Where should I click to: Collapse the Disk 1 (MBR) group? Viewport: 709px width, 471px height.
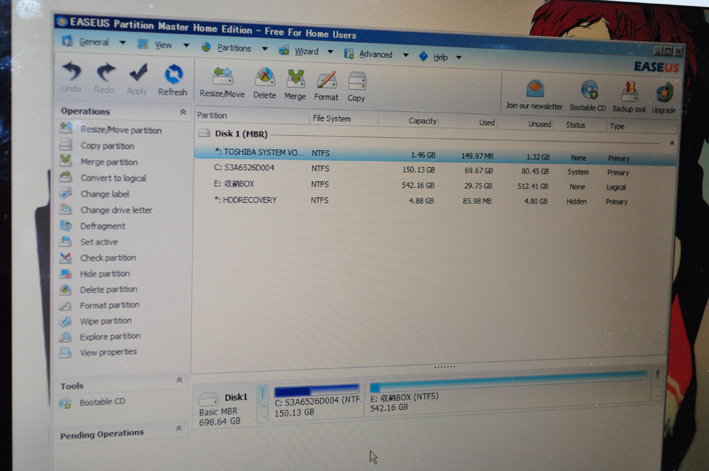pyautogui.click(x=672, y=143)
